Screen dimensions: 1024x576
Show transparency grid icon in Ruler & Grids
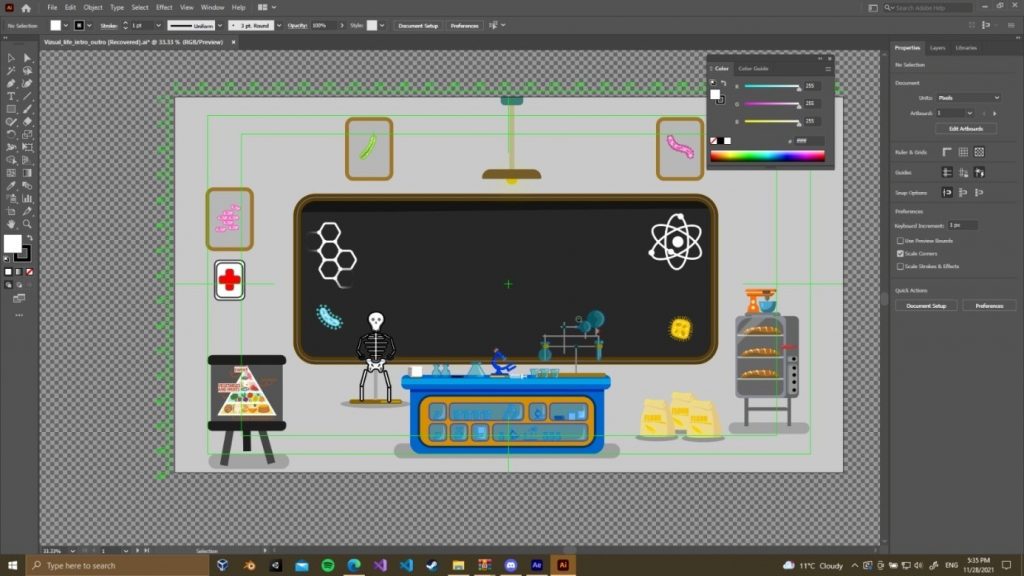(x=980, y=152)
